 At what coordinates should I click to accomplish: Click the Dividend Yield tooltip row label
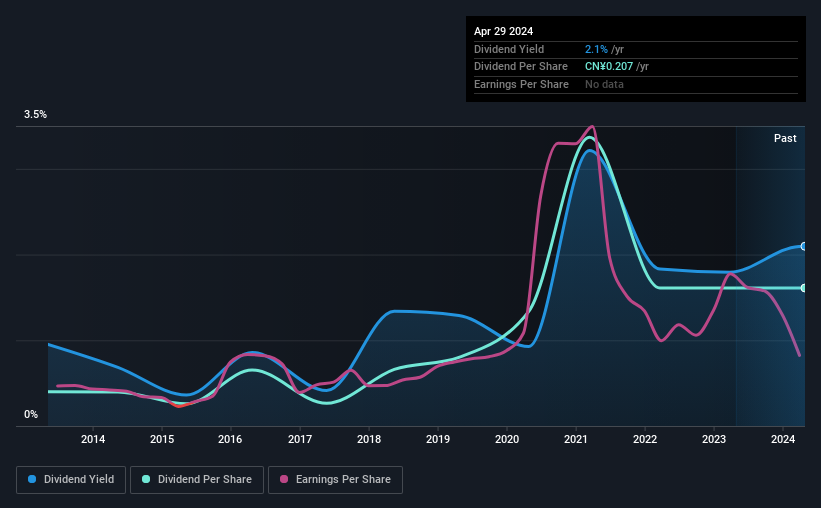(x=509, y=49)
